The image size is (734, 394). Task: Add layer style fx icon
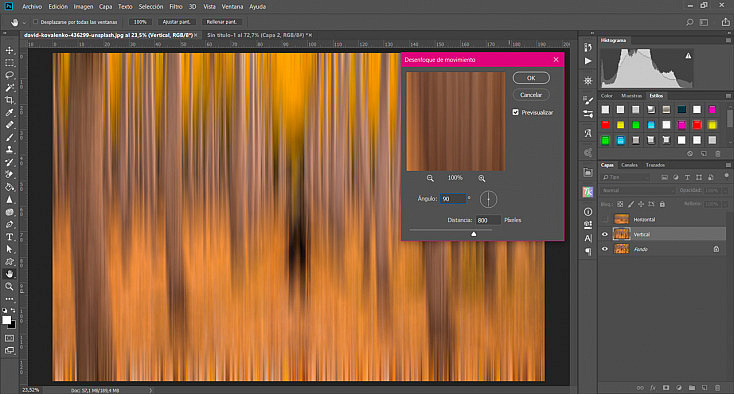pos(653,388)
